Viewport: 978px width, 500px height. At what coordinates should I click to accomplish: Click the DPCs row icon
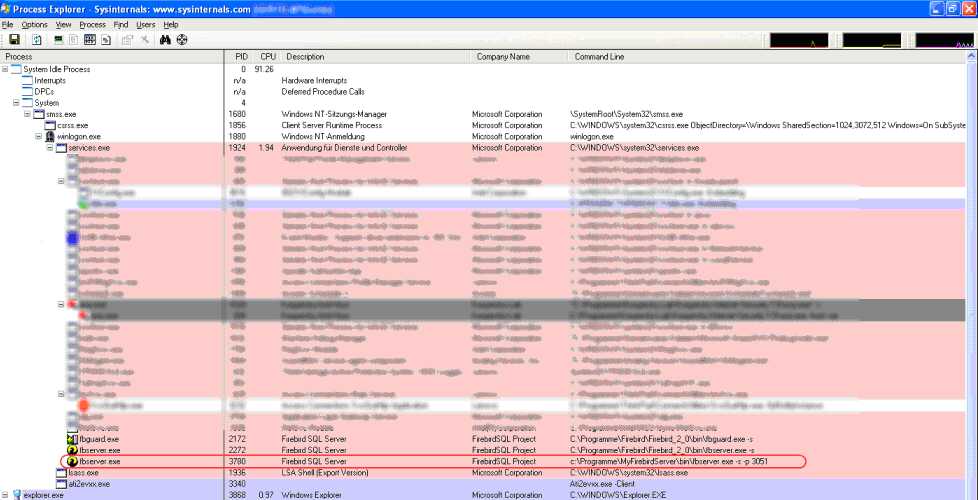(27, 92)
